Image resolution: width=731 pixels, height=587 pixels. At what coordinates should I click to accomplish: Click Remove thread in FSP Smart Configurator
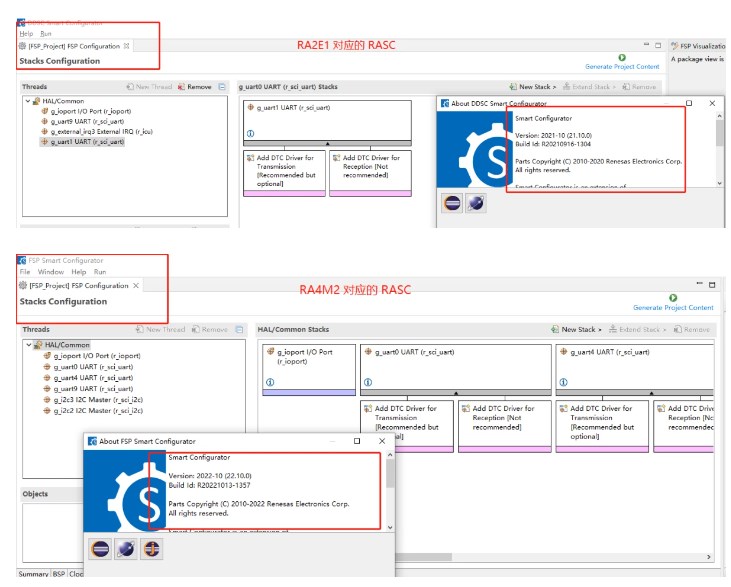coord(210,330)
